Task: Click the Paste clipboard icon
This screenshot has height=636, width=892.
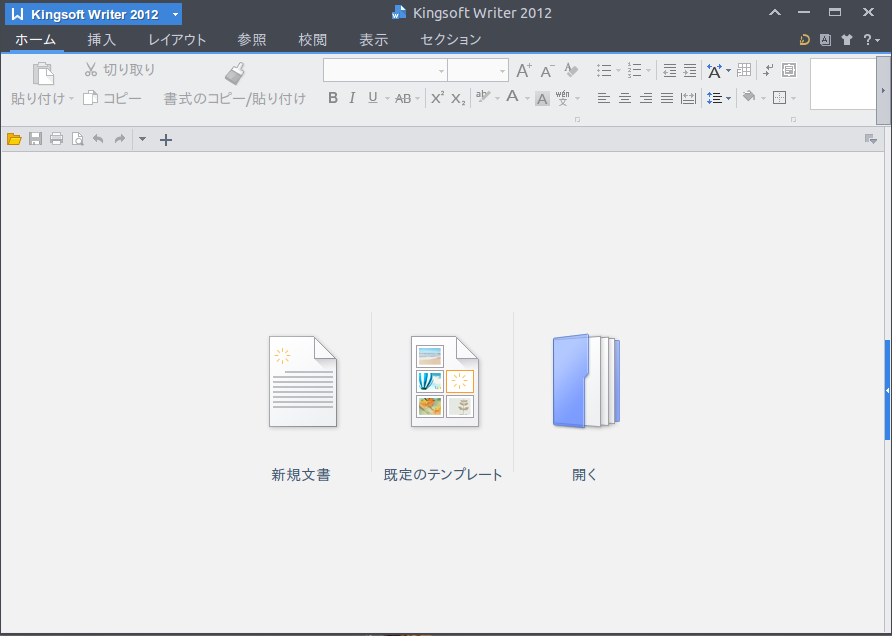Action: click(43, 74)
